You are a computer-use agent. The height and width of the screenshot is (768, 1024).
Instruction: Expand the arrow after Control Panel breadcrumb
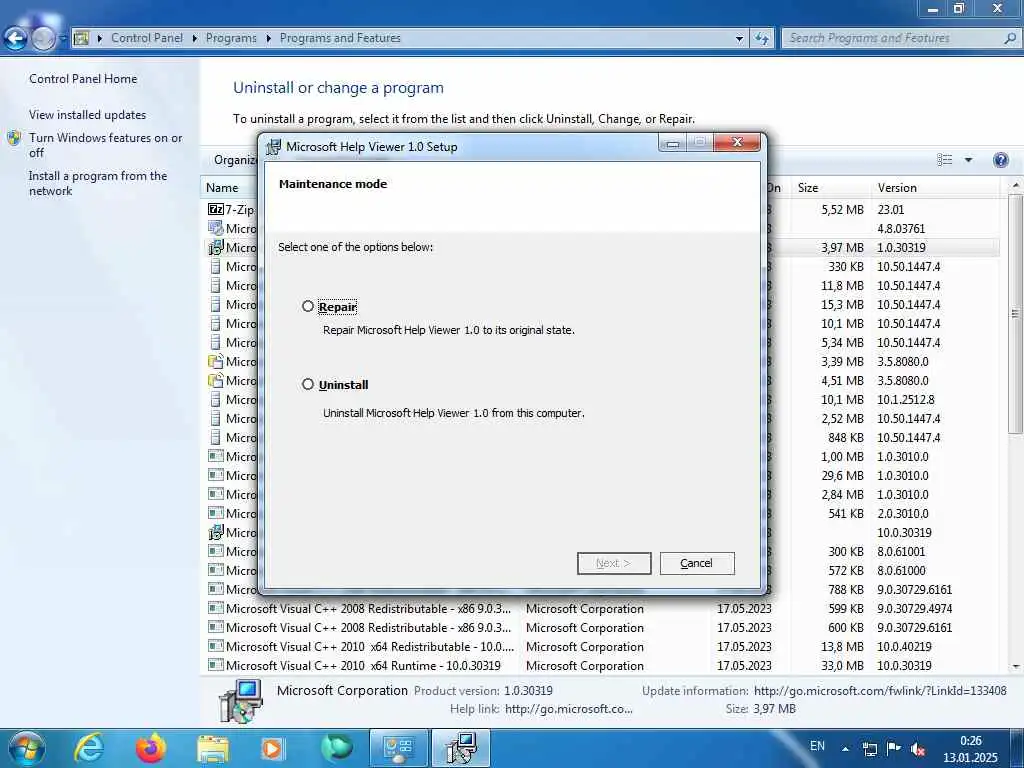click(x=195, y=39)
